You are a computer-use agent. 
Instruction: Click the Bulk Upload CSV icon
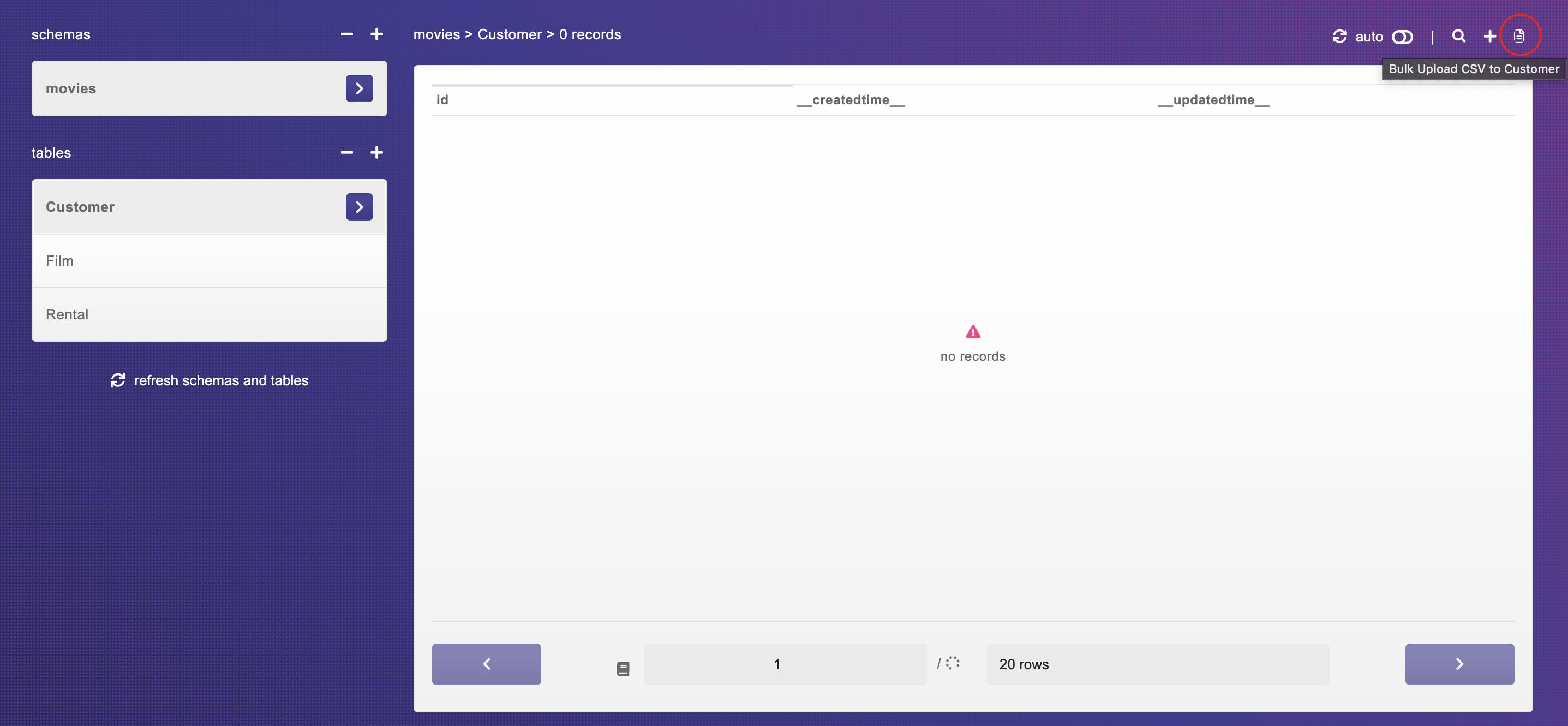(1519, 36)
